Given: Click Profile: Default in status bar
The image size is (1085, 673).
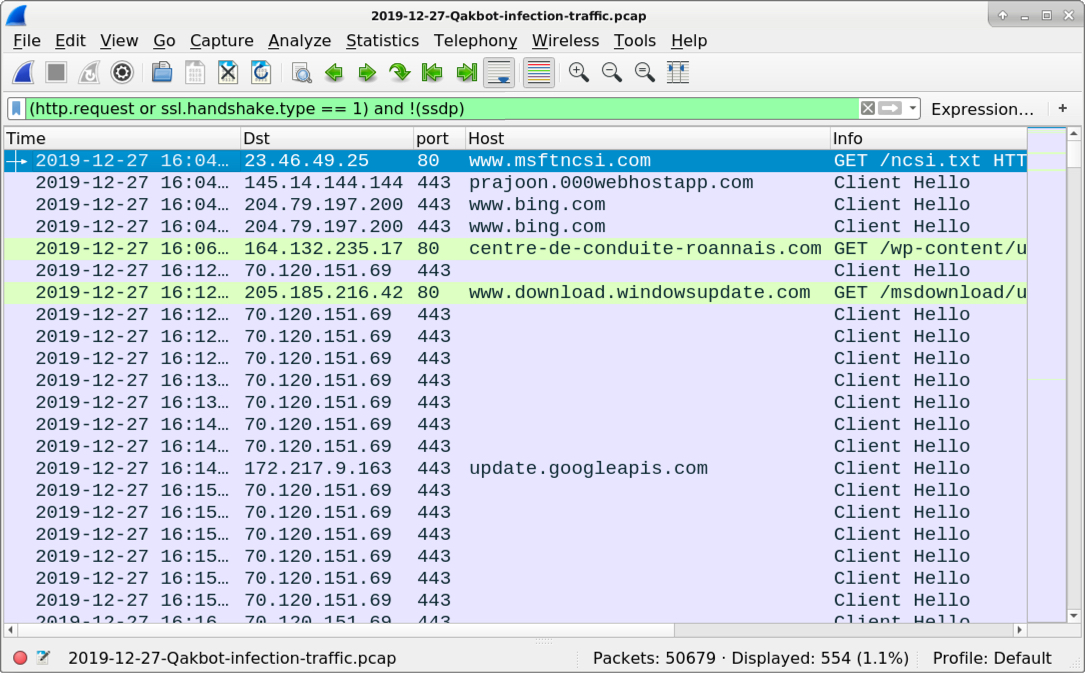Looking at the screenshot, I should pyautogui.click(x=992, y=658).
